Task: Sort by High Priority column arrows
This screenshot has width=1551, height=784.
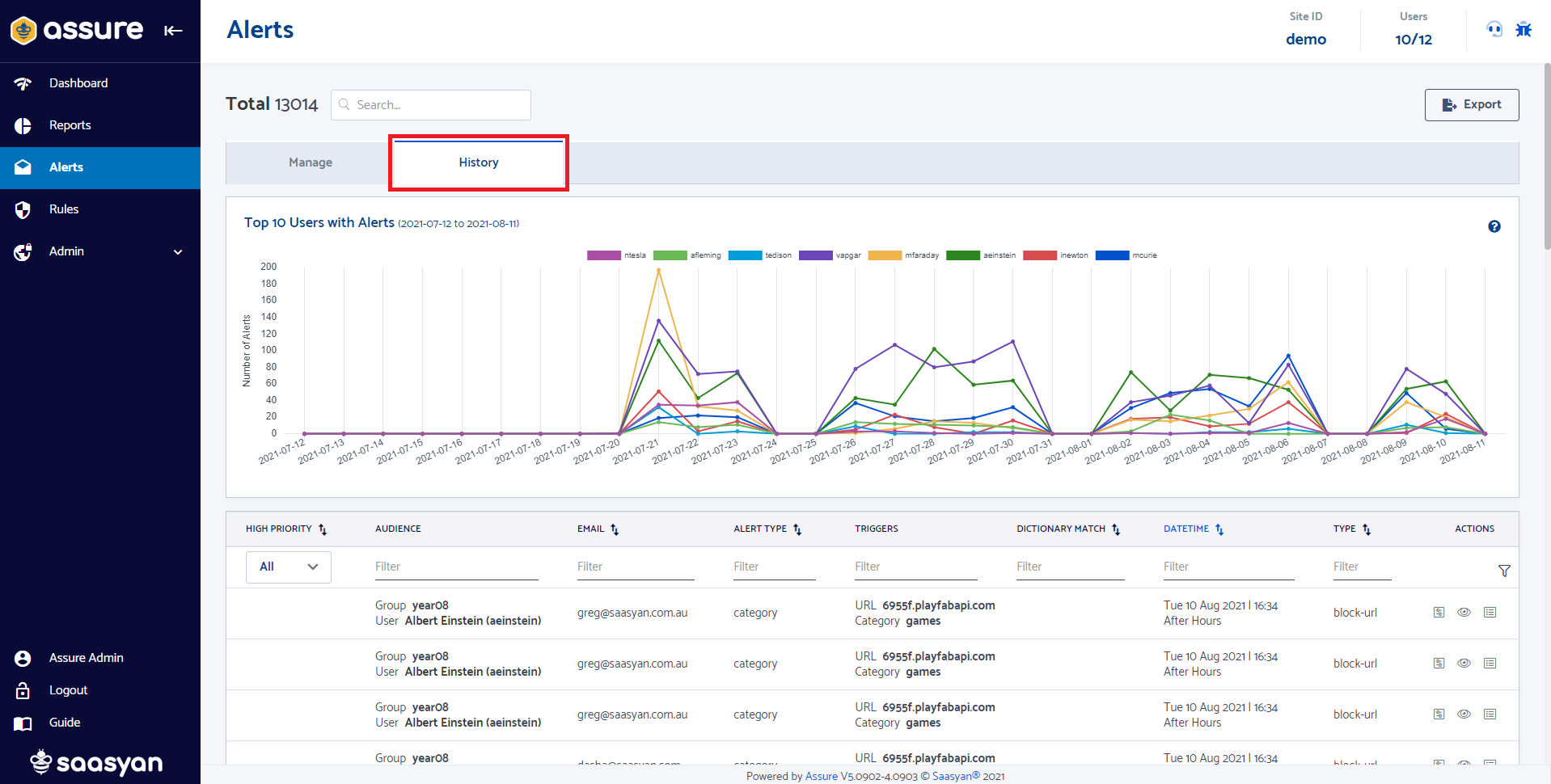Action: click(x=323, y=529)
